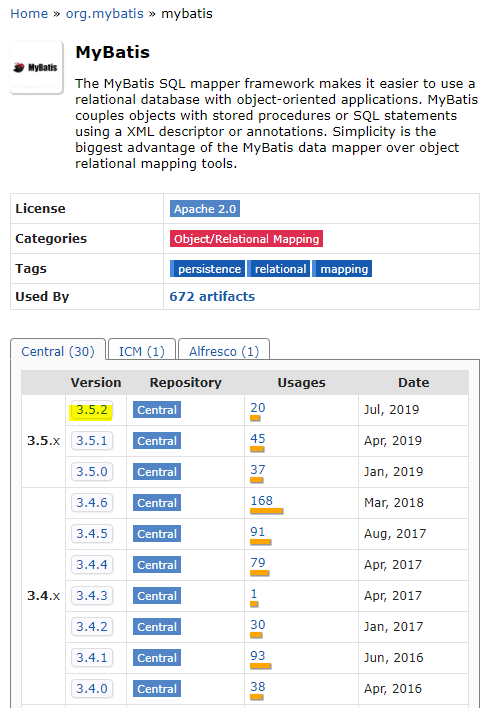Click Central badge in 3.4.0 row

[157, 689]
